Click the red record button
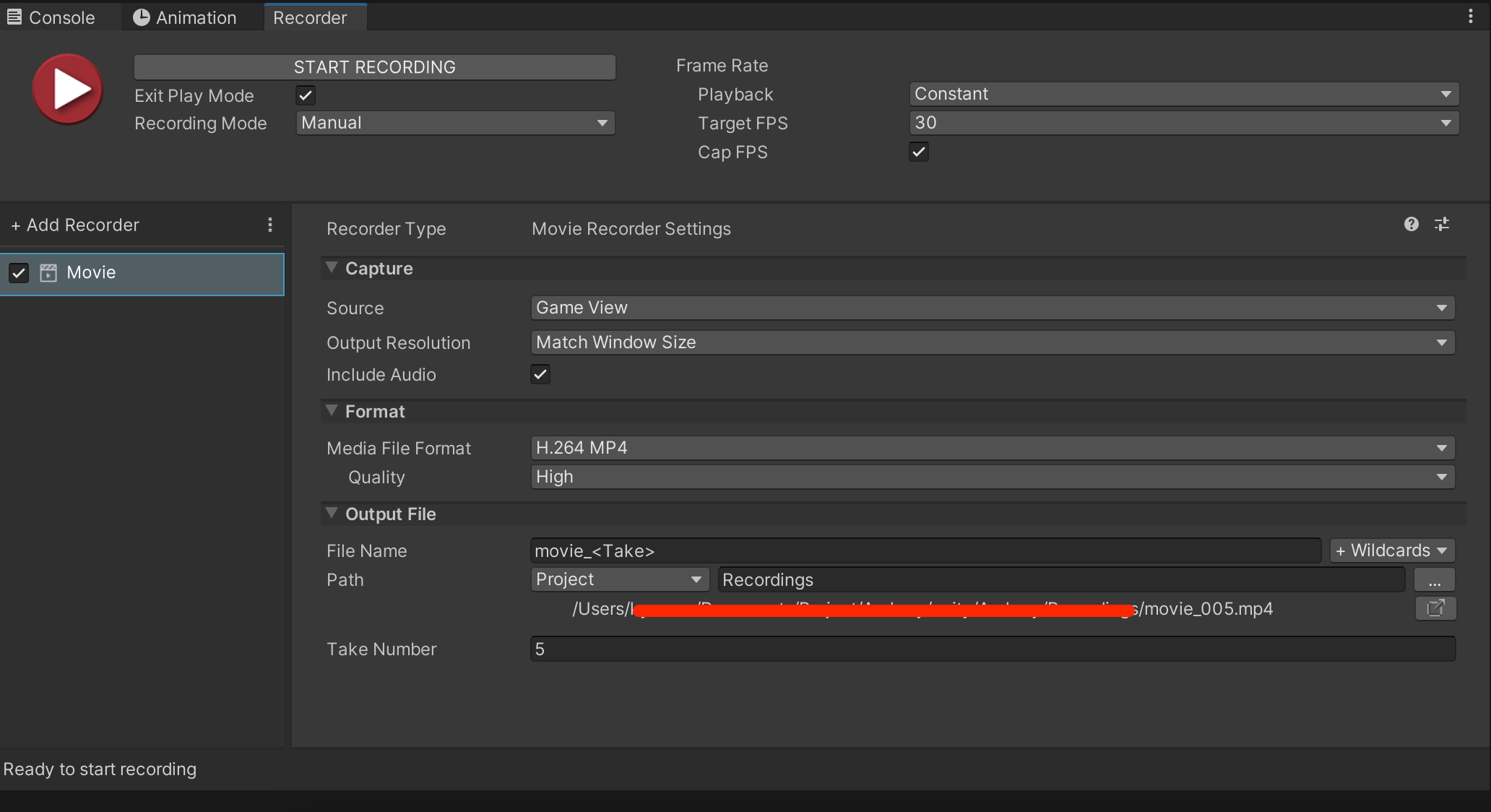 [x=67, y=89]
